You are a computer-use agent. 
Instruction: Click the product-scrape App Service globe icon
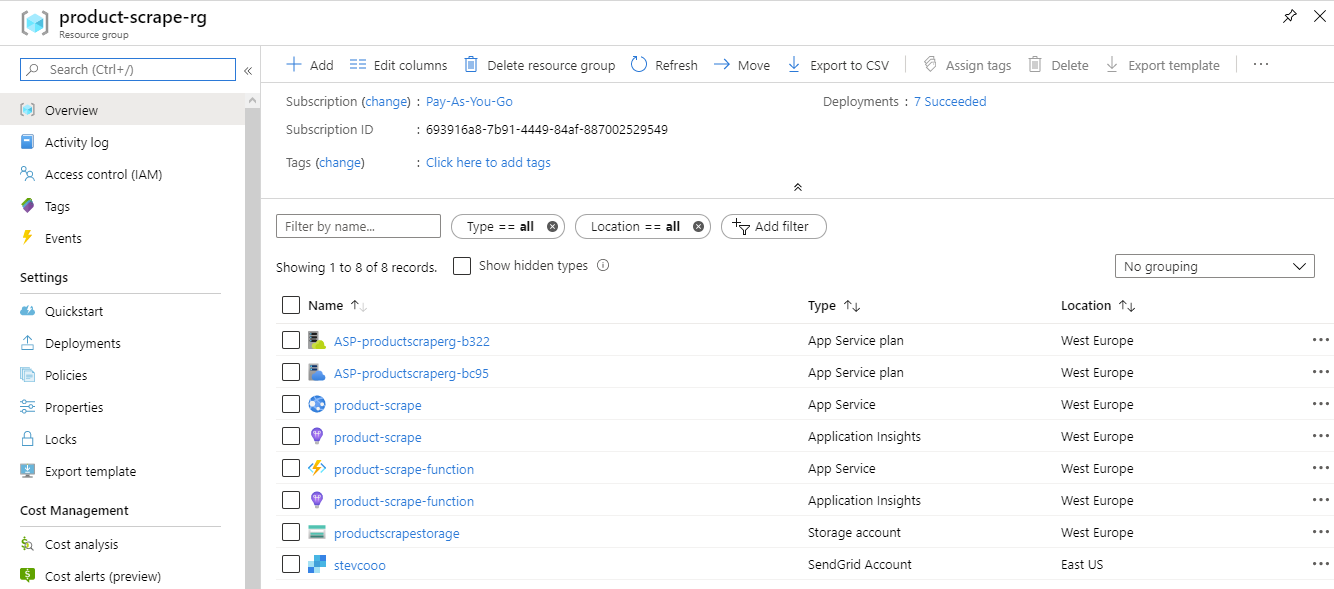click(317, 404)
